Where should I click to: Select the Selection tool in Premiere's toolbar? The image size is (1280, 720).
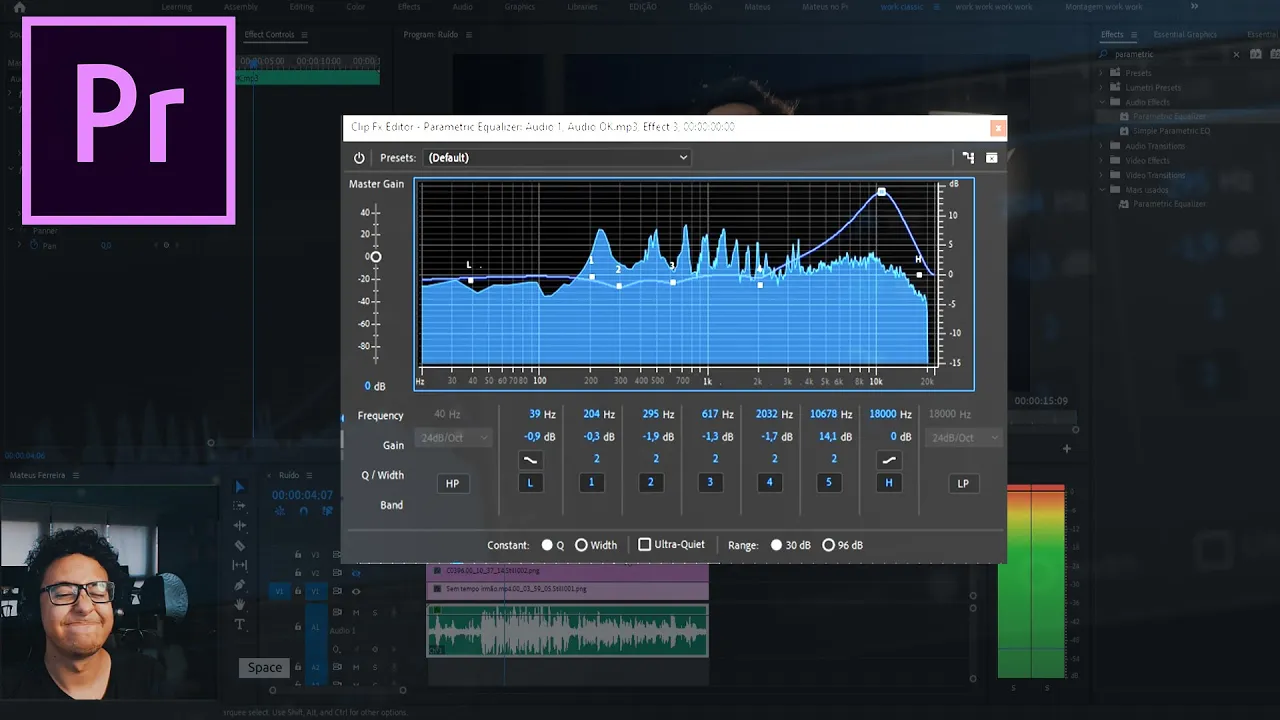click(239, 486)
